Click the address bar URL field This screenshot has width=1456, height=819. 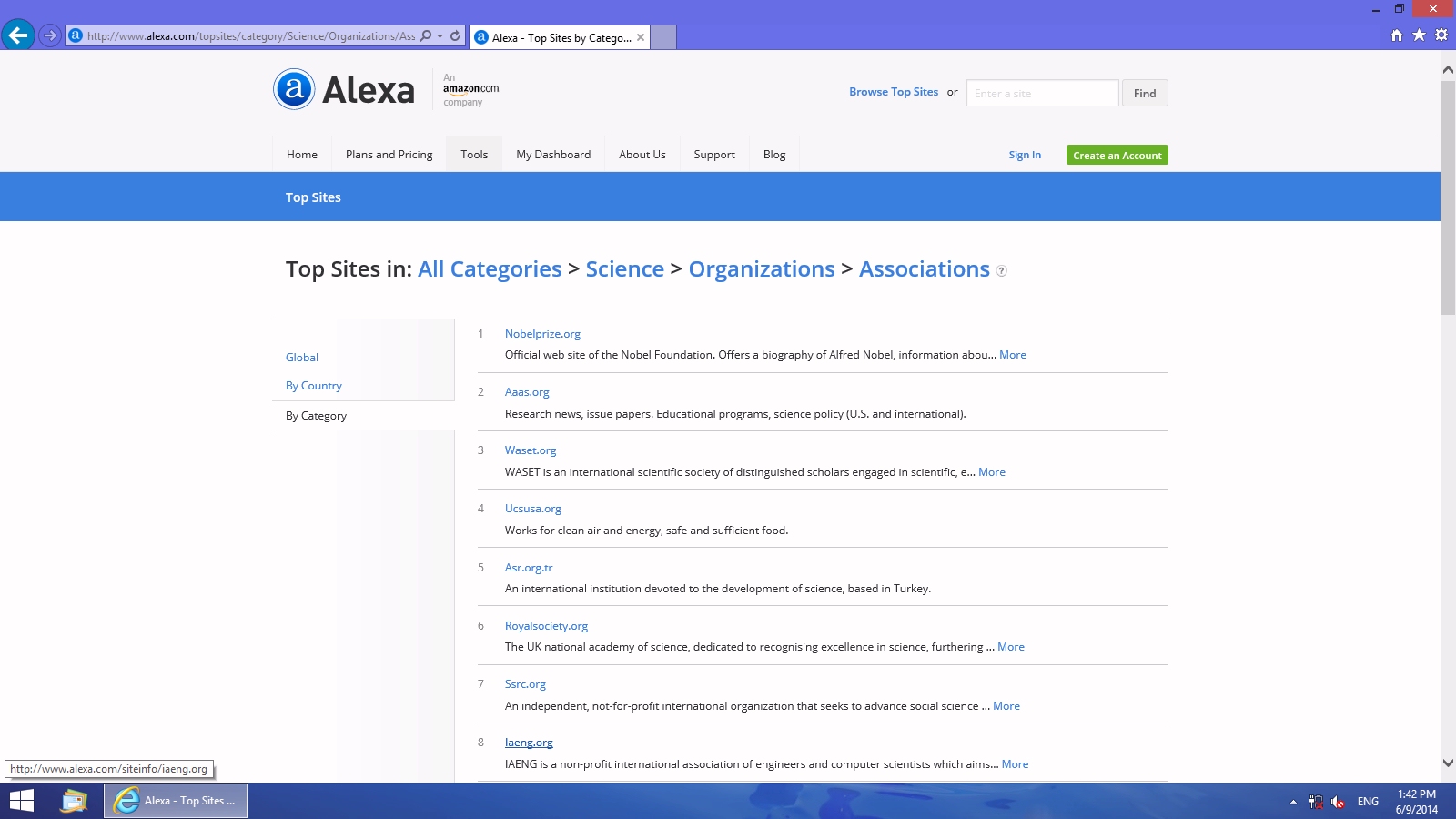pyautogui.click(x=250, y=36)
